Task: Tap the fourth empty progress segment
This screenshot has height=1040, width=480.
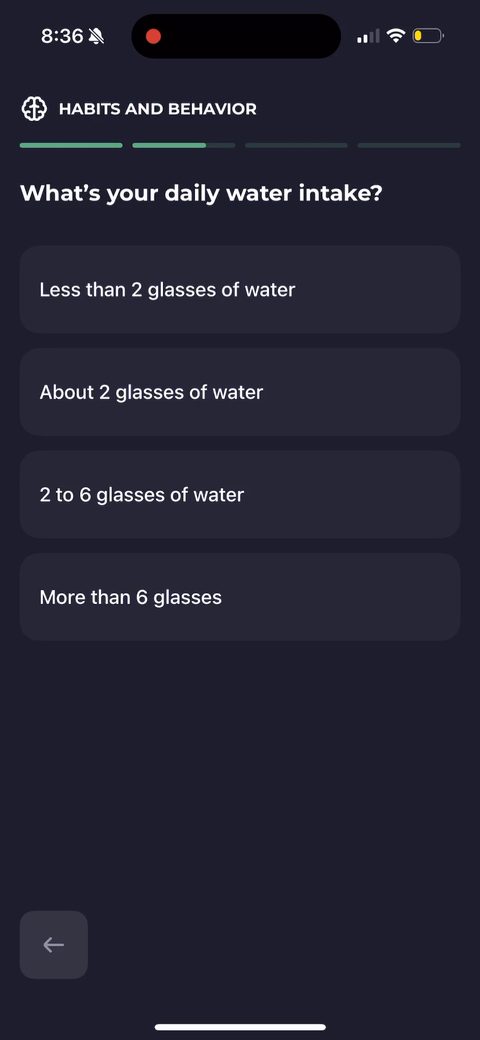Action: point(409,145)
